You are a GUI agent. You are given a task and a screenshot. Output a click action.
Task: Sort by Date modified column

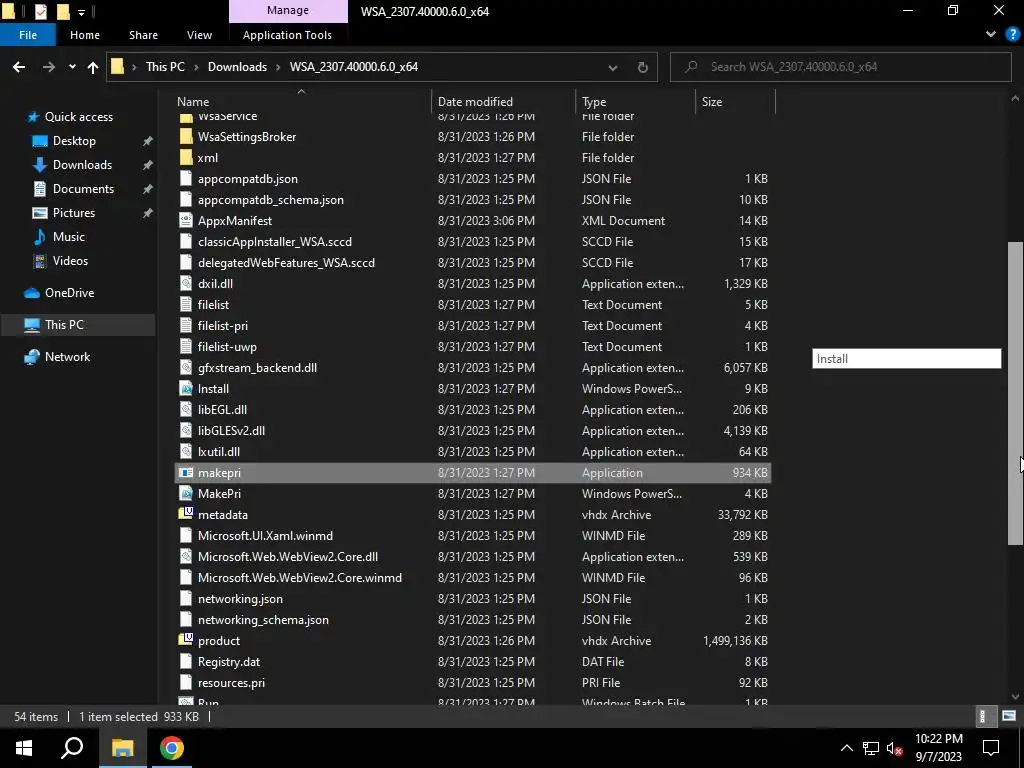(x=475, y=102)
